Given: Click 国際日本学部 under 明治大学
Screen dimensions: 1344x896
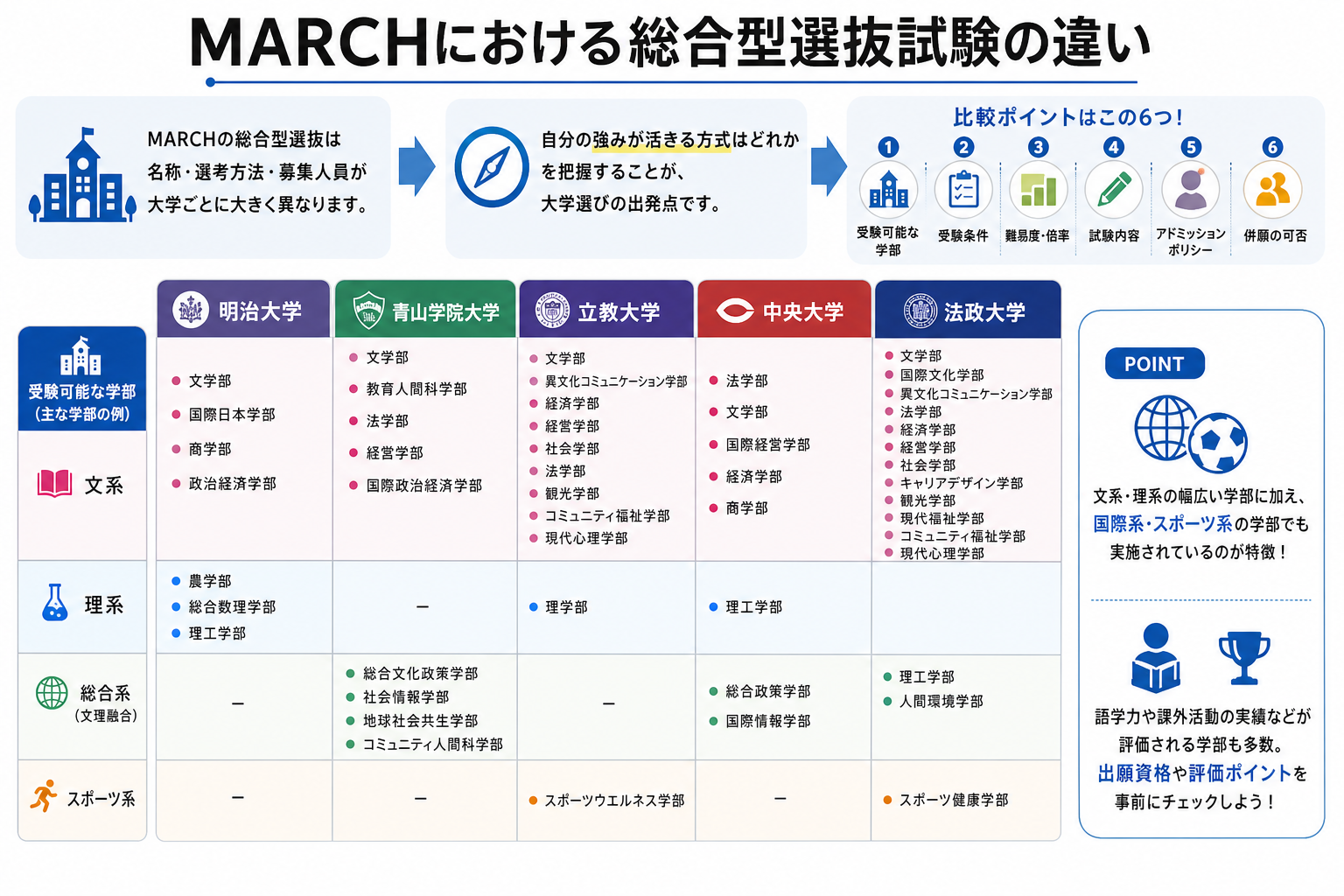Looking at the screenshot, I should (x=232, y=415).
